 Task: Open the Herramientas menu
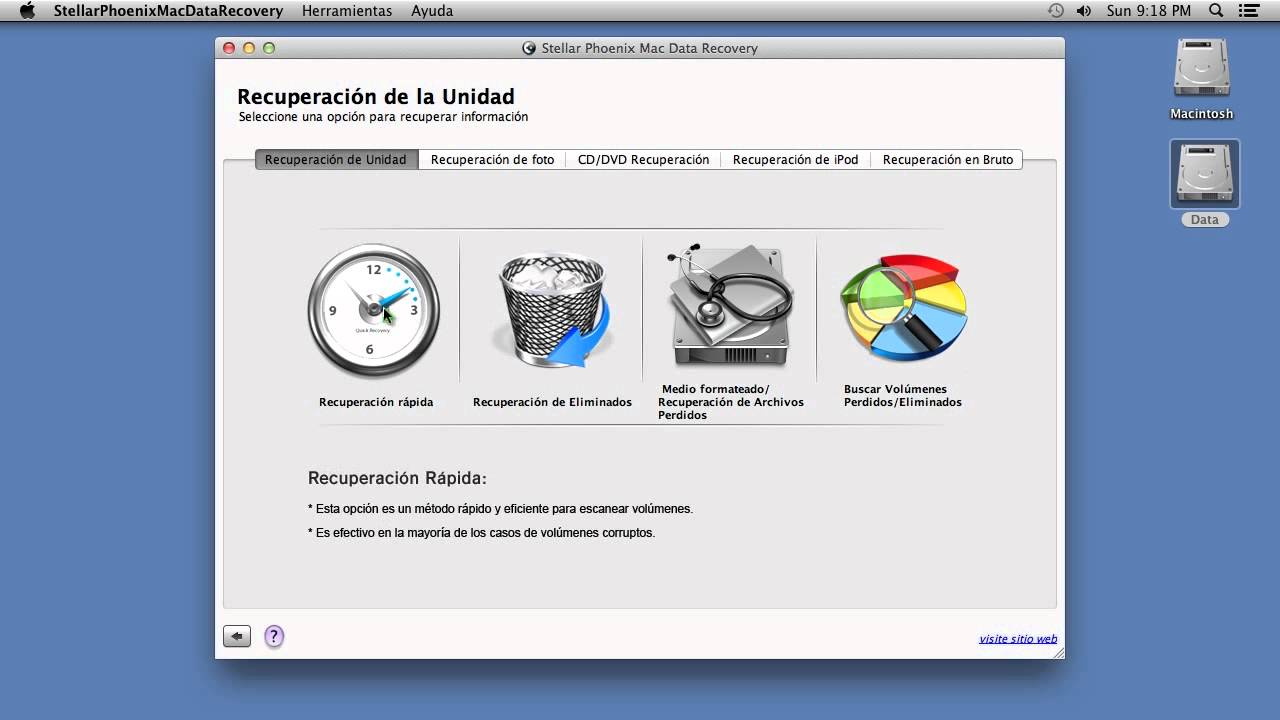[347, 11]
